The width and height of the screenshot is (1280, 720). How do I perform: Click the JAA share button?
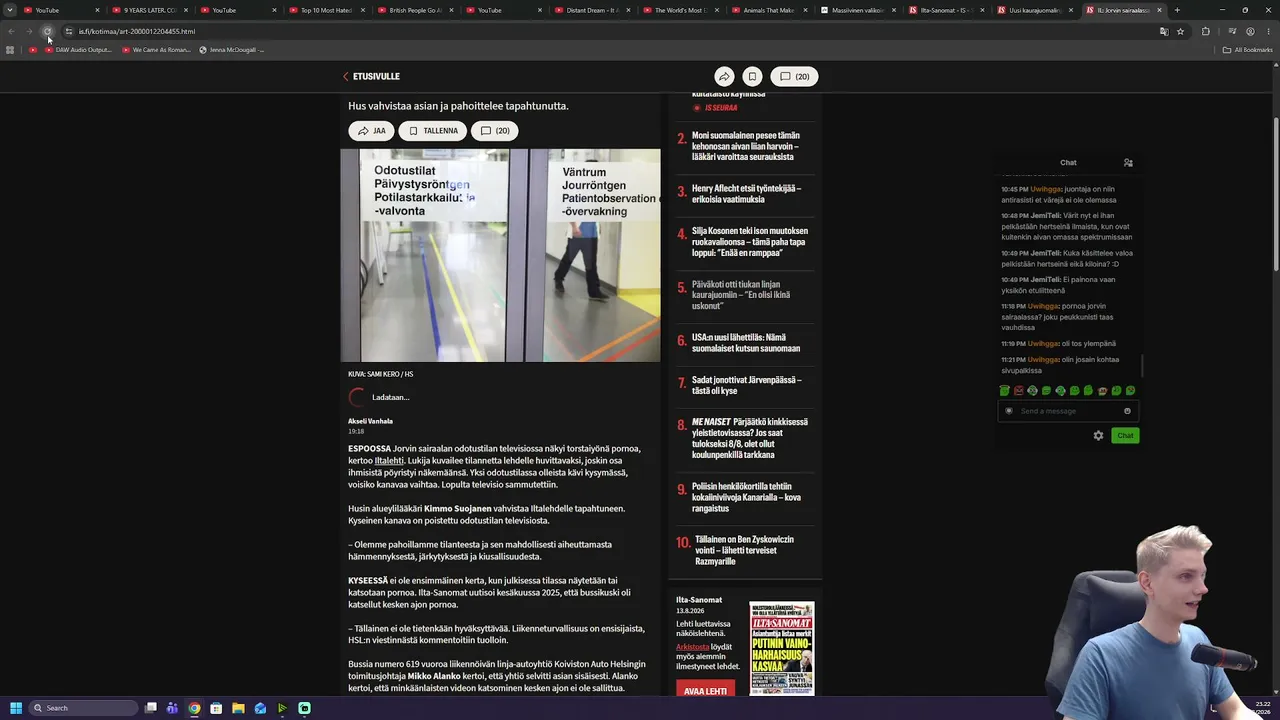[371, 131]
